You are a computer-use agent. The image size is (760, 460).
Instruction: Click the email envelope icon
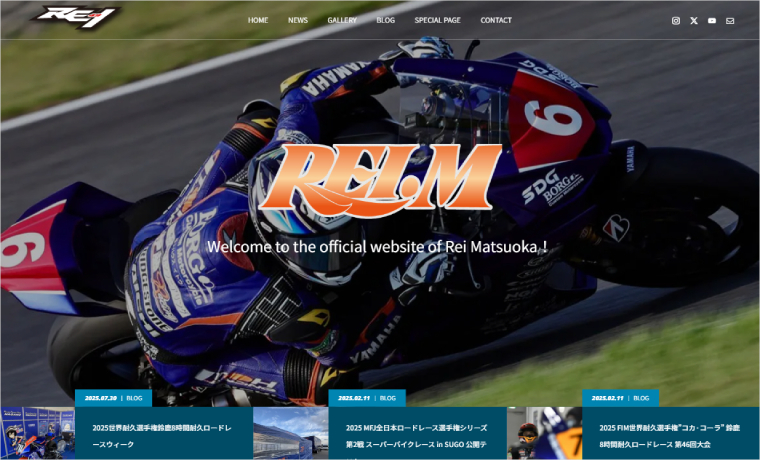click(x=730, y=21)
